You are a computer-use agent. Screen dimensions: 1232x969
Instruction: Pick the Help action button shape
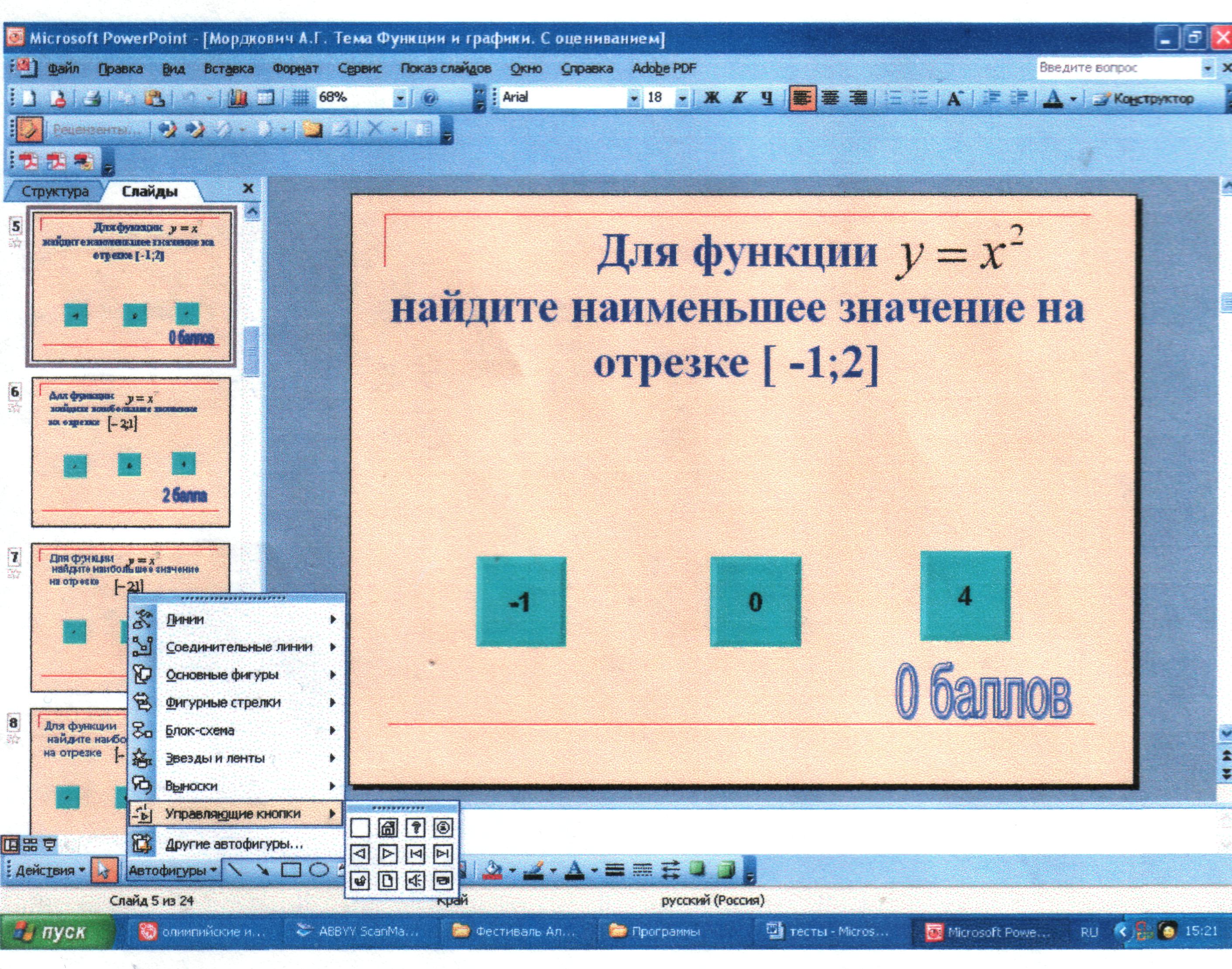coord(415,828)
